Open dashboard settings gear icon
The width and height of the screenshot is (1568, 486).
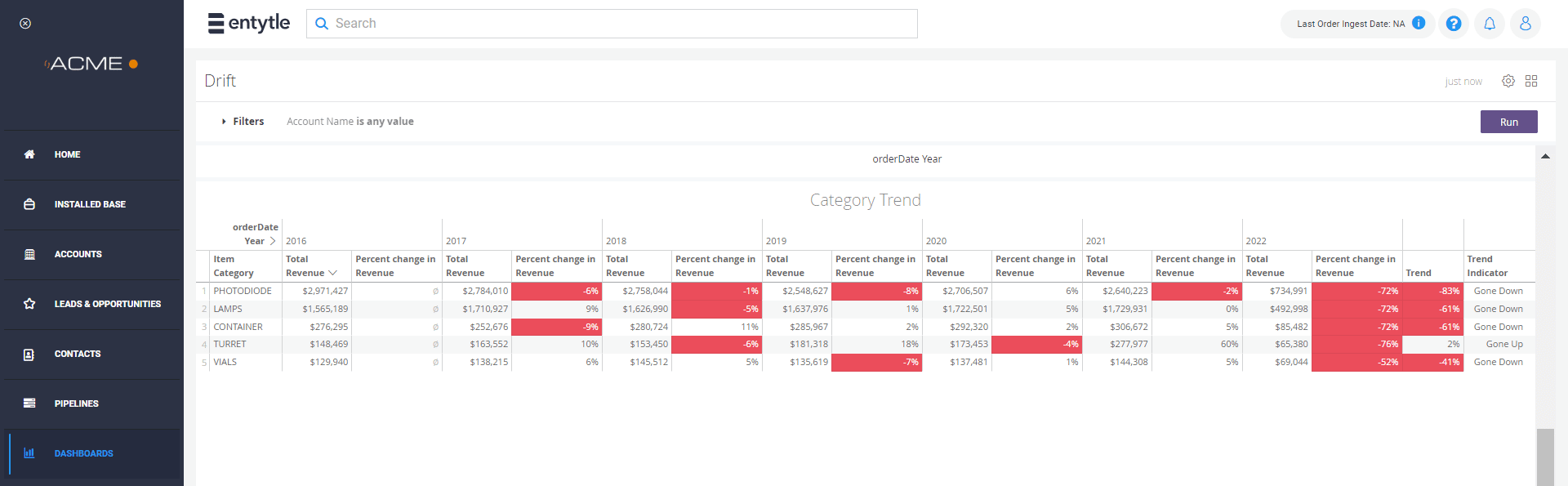pos(1508,81)
